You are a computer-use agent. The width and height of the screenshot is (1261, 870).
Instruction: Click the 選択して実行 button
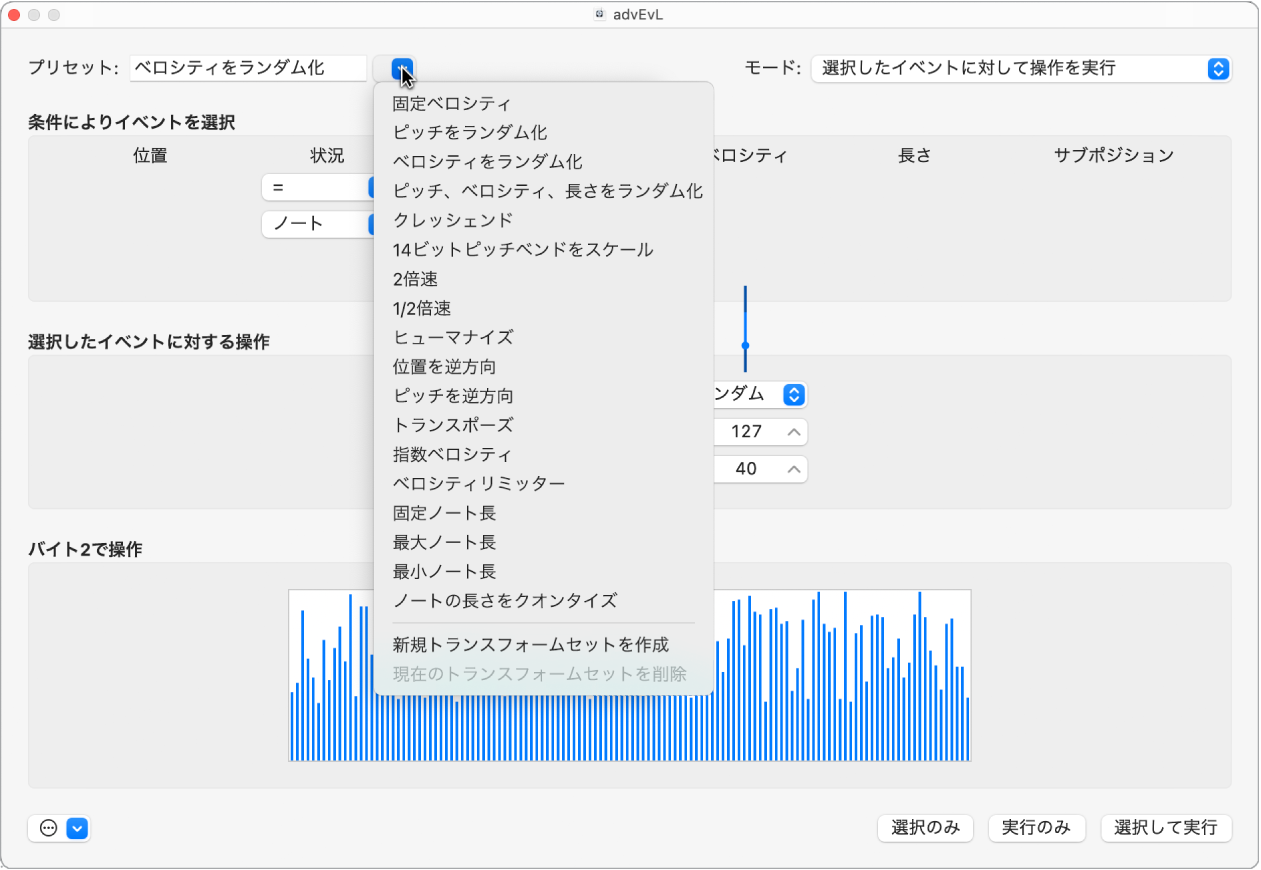(1166, 828)
